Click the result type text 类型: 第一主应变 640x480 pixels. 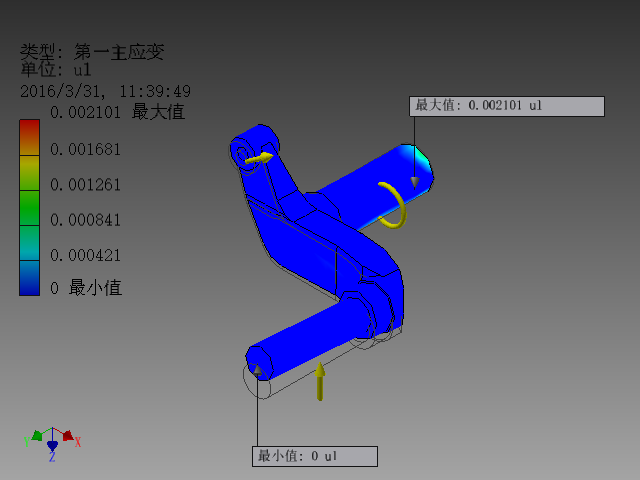click(x=92, y=52)
